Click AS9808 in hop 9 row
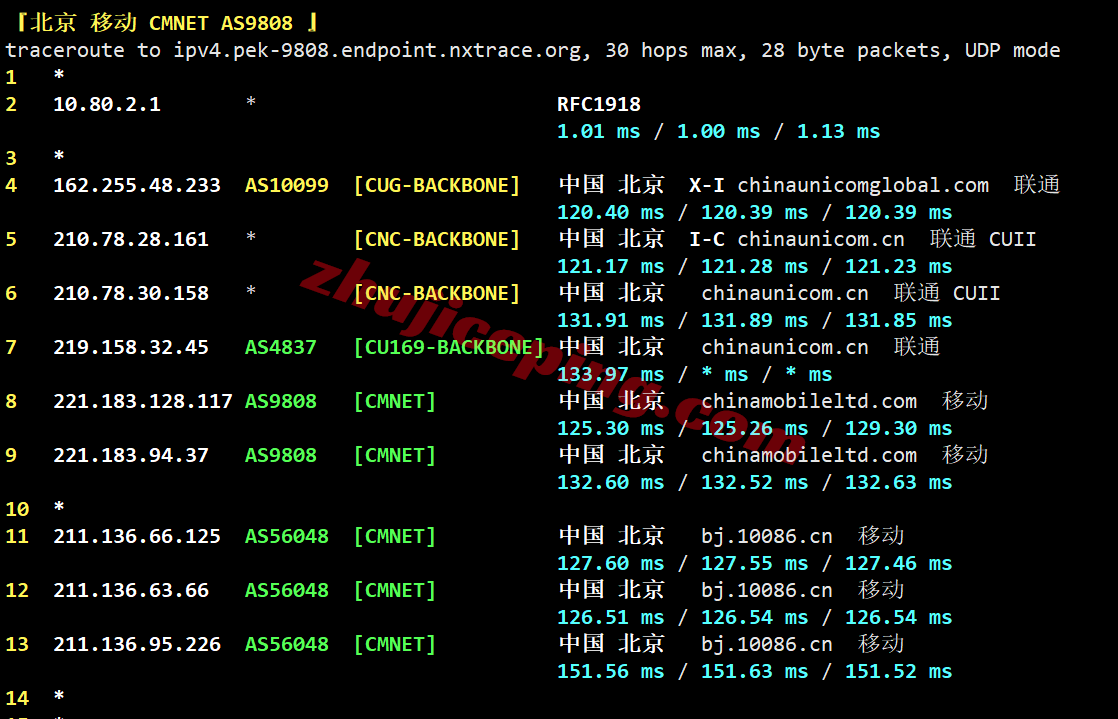 (x=281, y=455)
